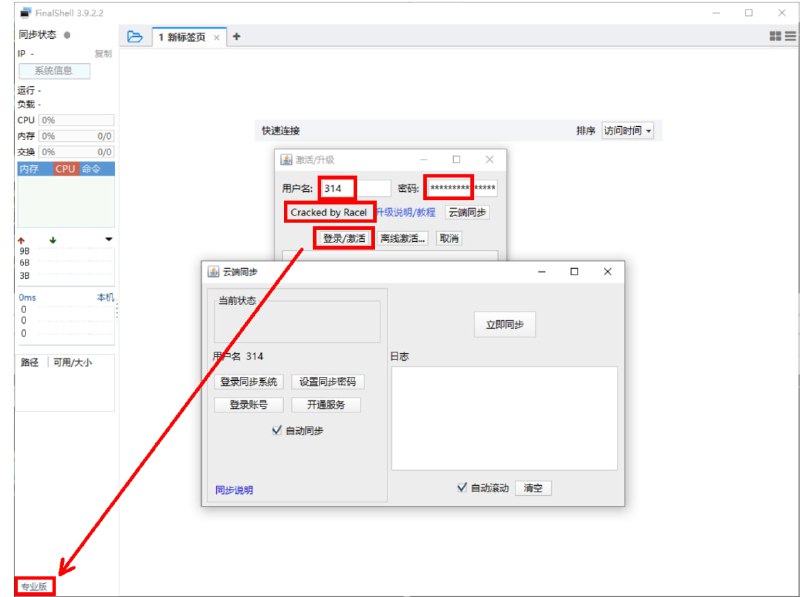This screenshot has width=800, height=597.
Task: Click the 登录/激活 button
Action: (x=344, y=238)
